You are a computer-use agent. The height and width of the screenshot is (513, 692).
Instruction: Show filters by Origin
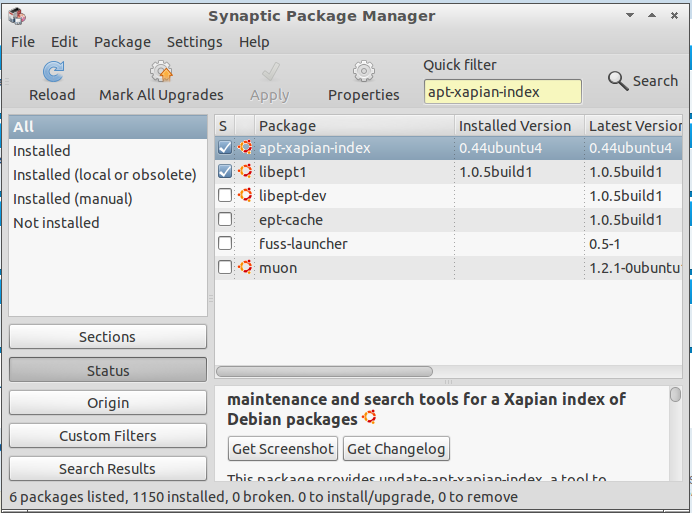tap(108, 403)
